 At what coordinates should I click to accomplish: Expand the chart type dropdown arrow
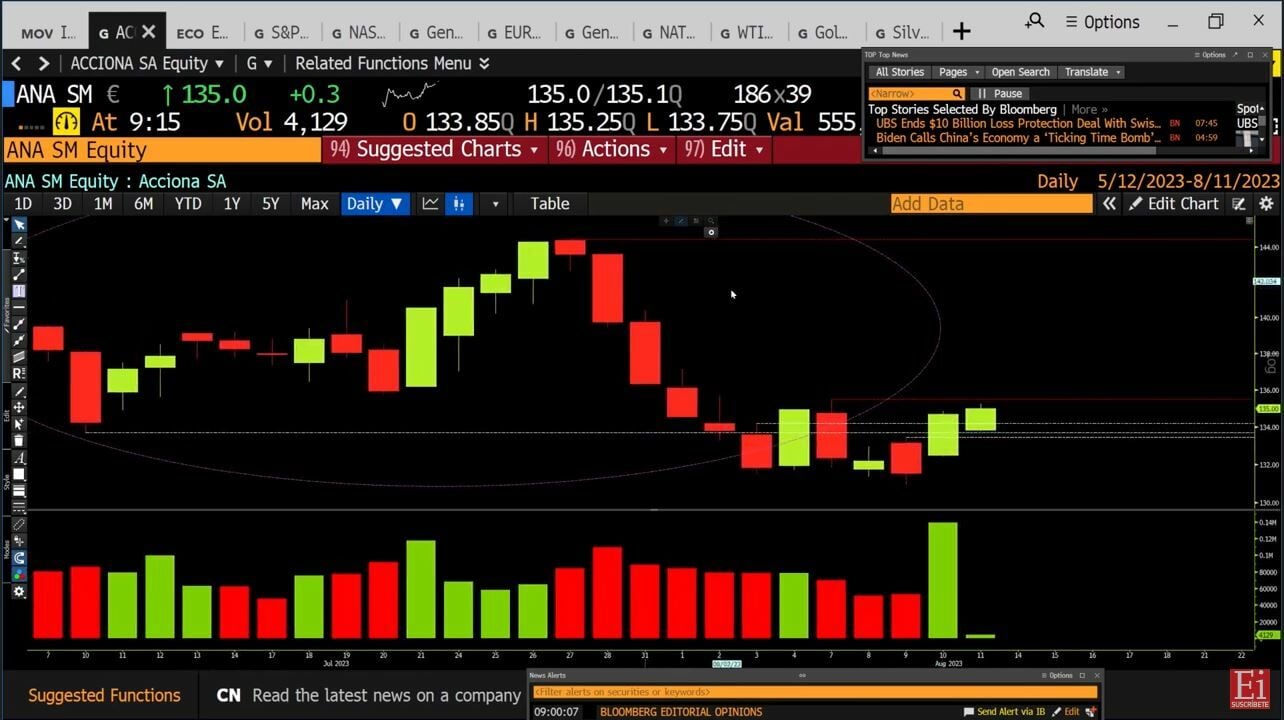point(495,204)
